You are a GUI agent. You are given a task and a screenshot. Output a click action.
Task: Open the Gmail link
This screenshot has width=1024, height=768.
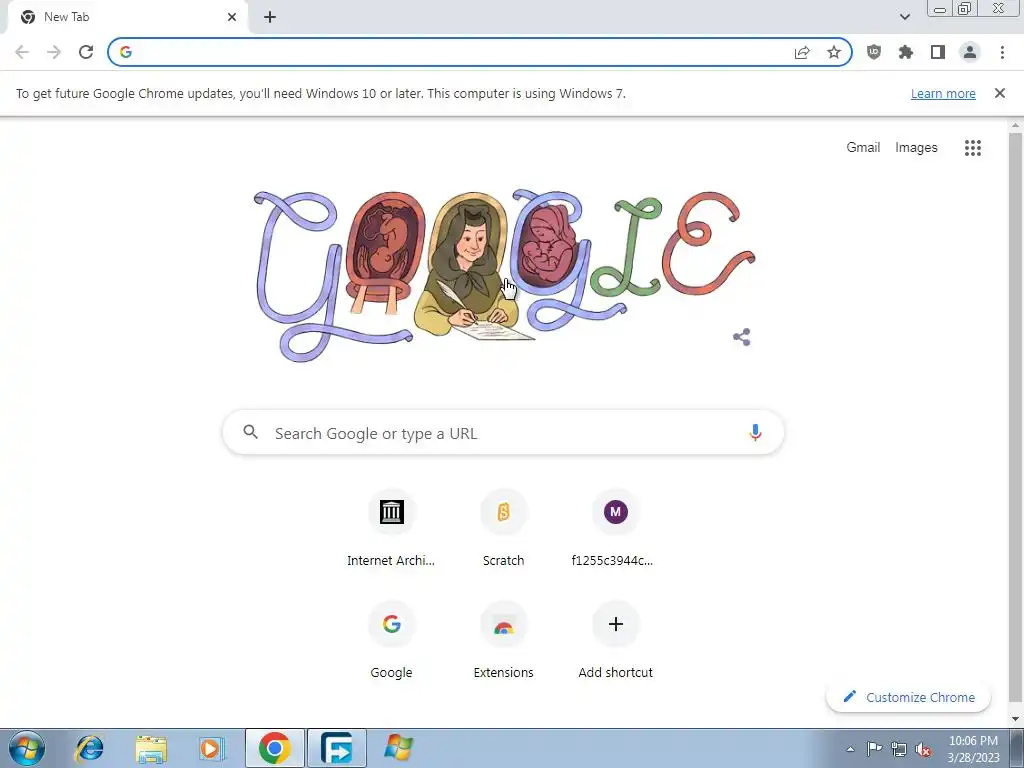tap(863, 148)
